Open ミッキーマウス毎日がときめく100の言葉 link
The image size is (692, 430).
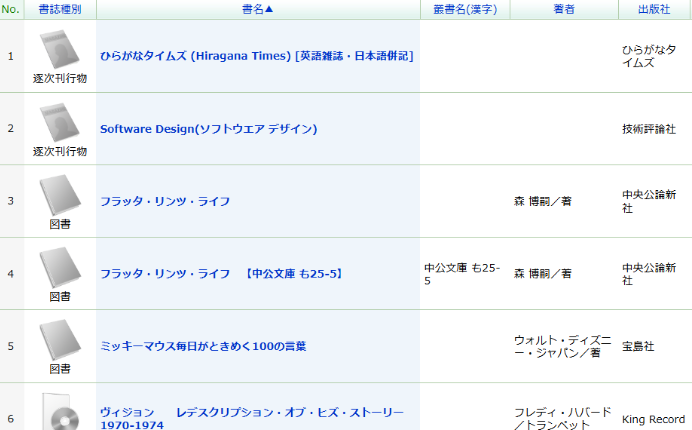(203, 346)
